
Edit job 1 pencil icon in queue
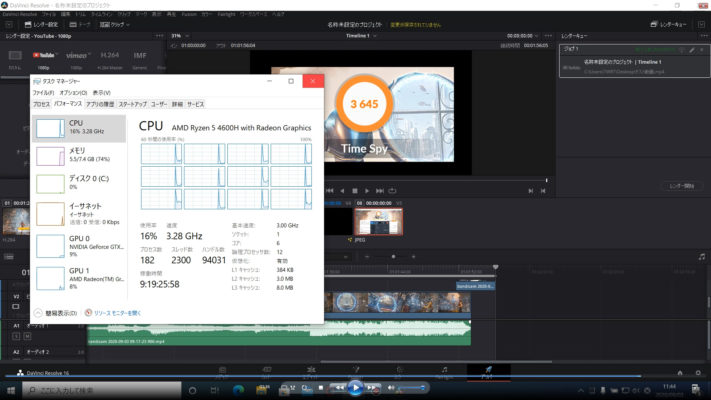tap(692, 49)
